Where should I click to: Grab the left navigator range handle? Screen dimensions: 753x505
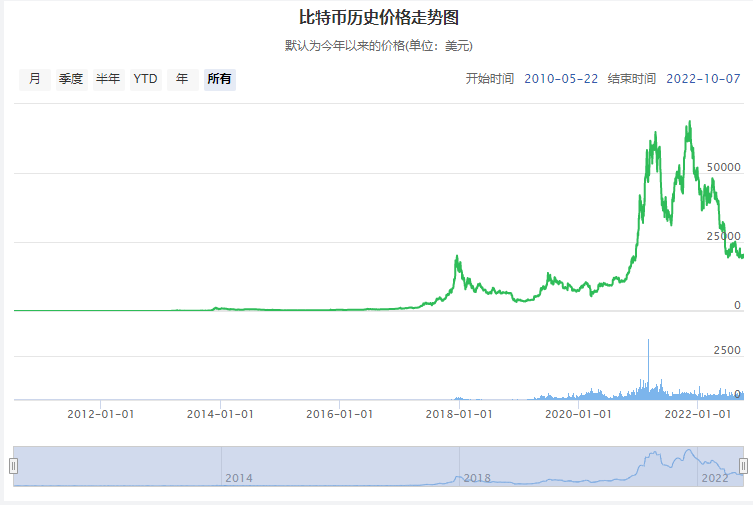point(13,466)
